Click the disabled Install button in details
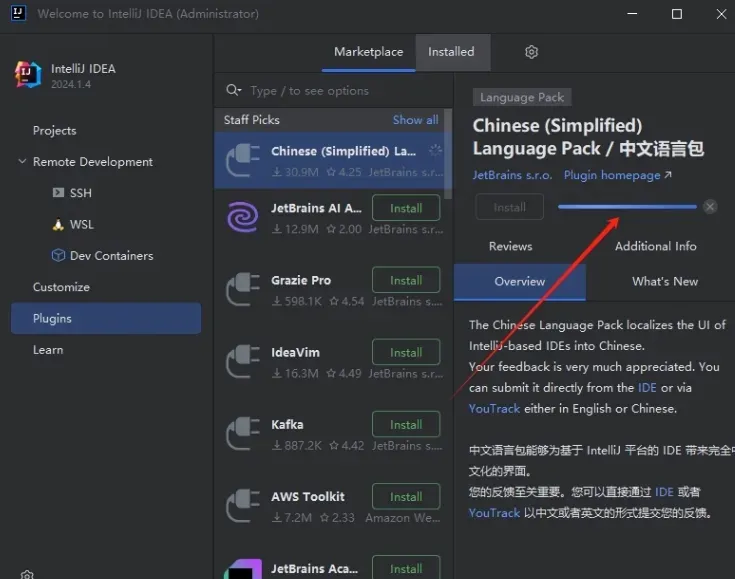 (x=510, y=207)
